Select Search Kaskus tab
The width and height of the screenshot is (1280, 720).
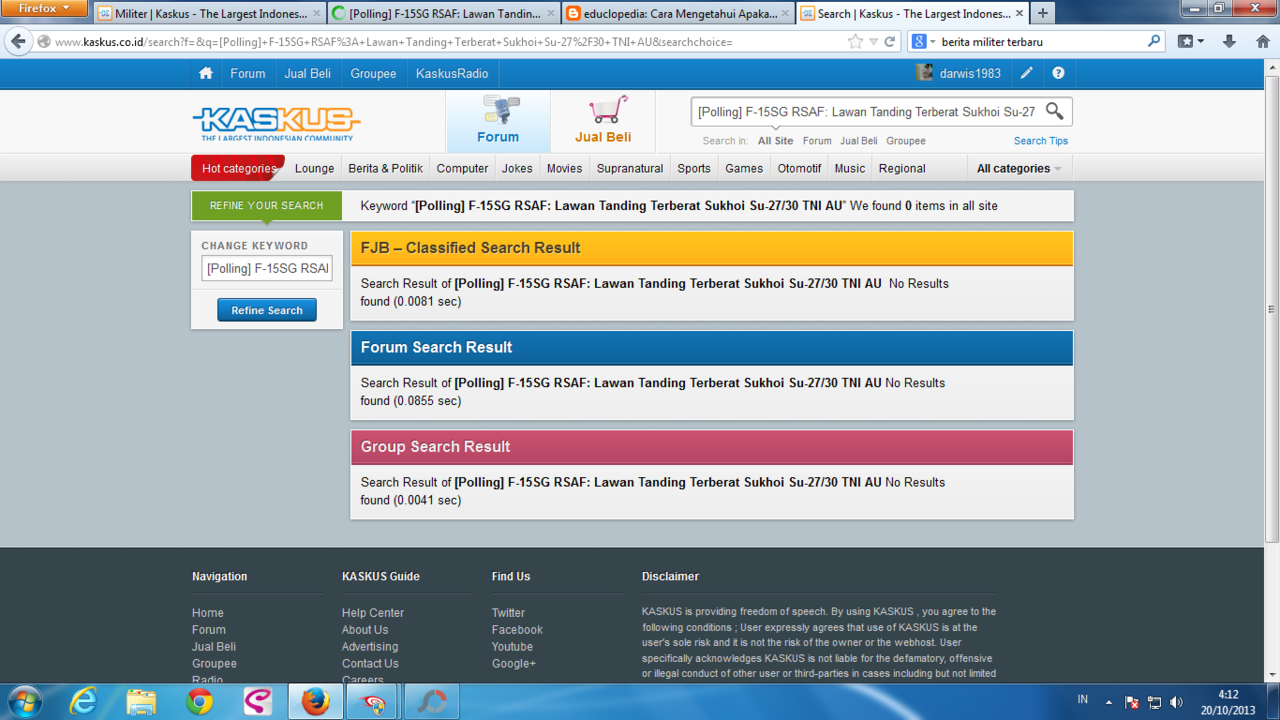click(912, 14)
